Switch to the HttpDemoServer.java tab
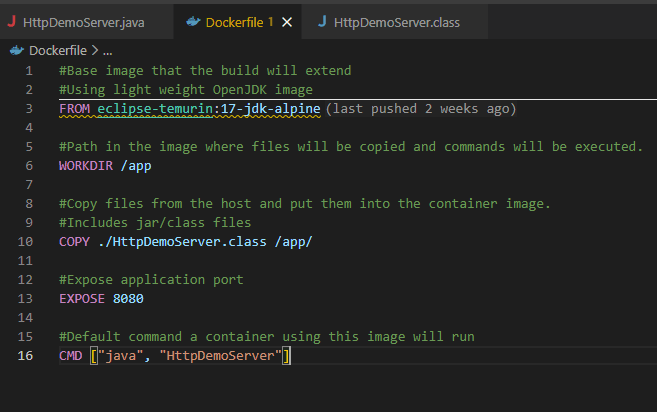 point(89,22)
